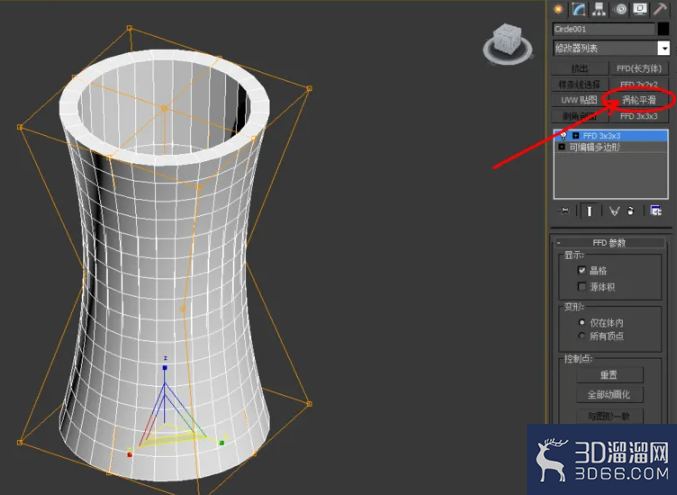Click the 与图形一致 conform to shape button
The image size is (677, 495).
pyautogui.click(x=610, y=416)
